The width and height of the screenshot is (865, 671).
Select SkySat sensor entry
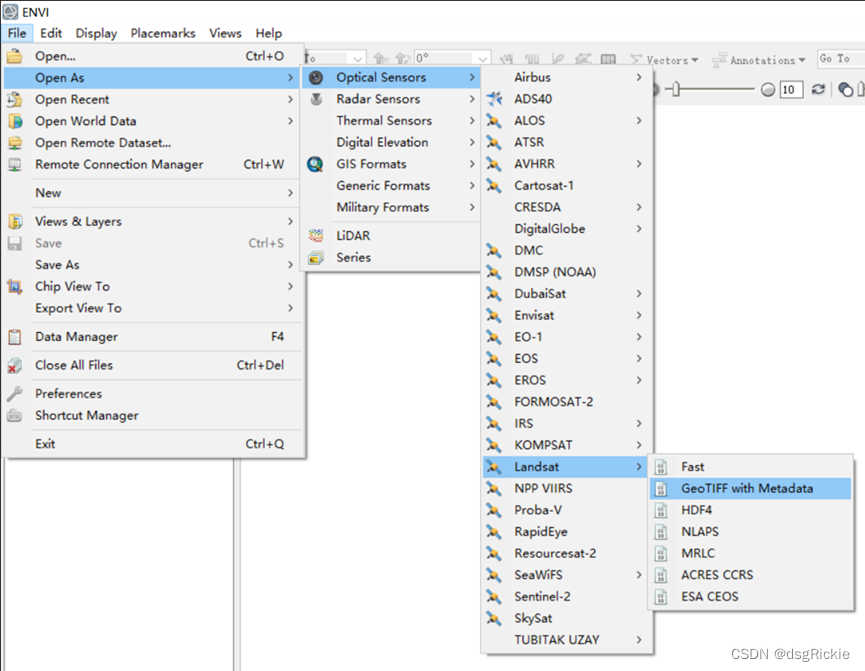567,618
